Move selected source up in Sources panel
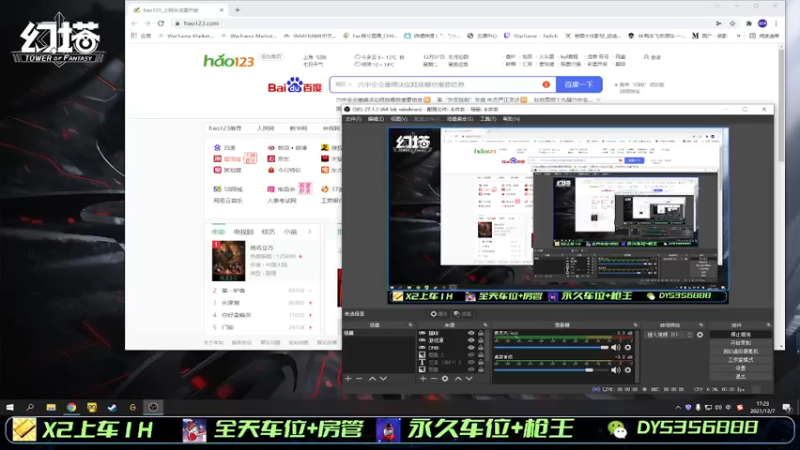 tap(458, 379)
